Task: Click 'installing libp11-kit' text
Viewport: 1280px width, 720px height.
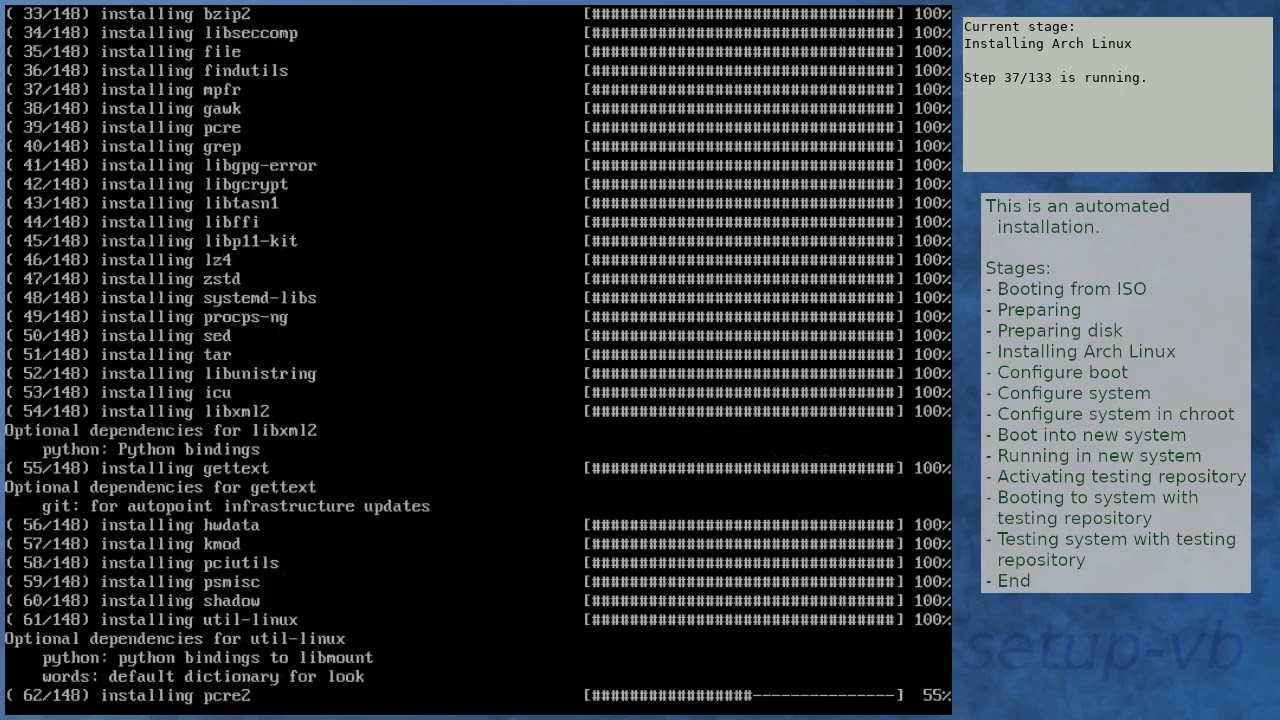Action: click(x=199, y=241)
